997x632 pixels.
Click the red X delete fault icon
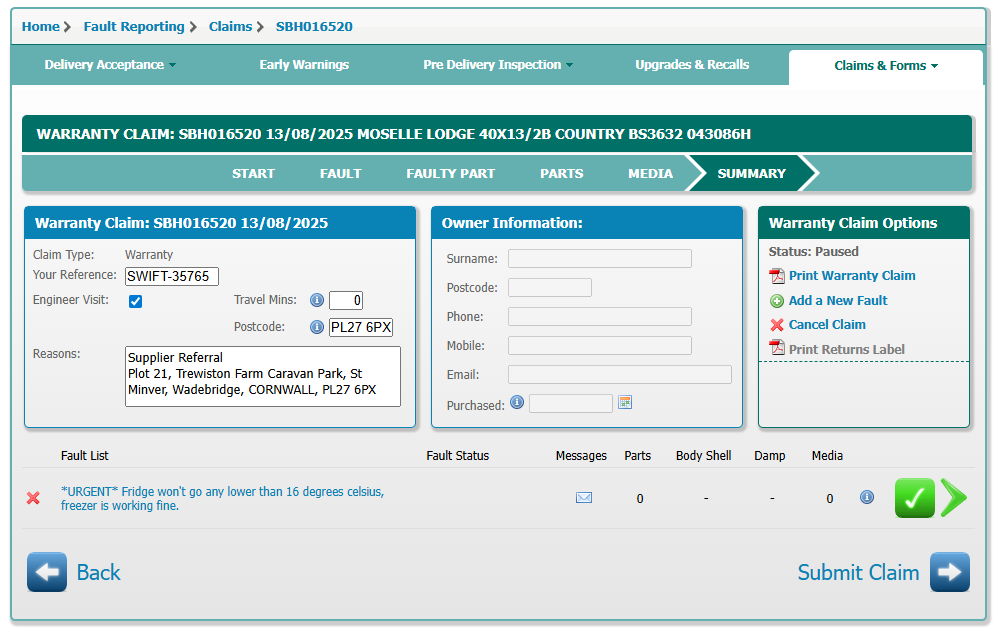[33, 498]
